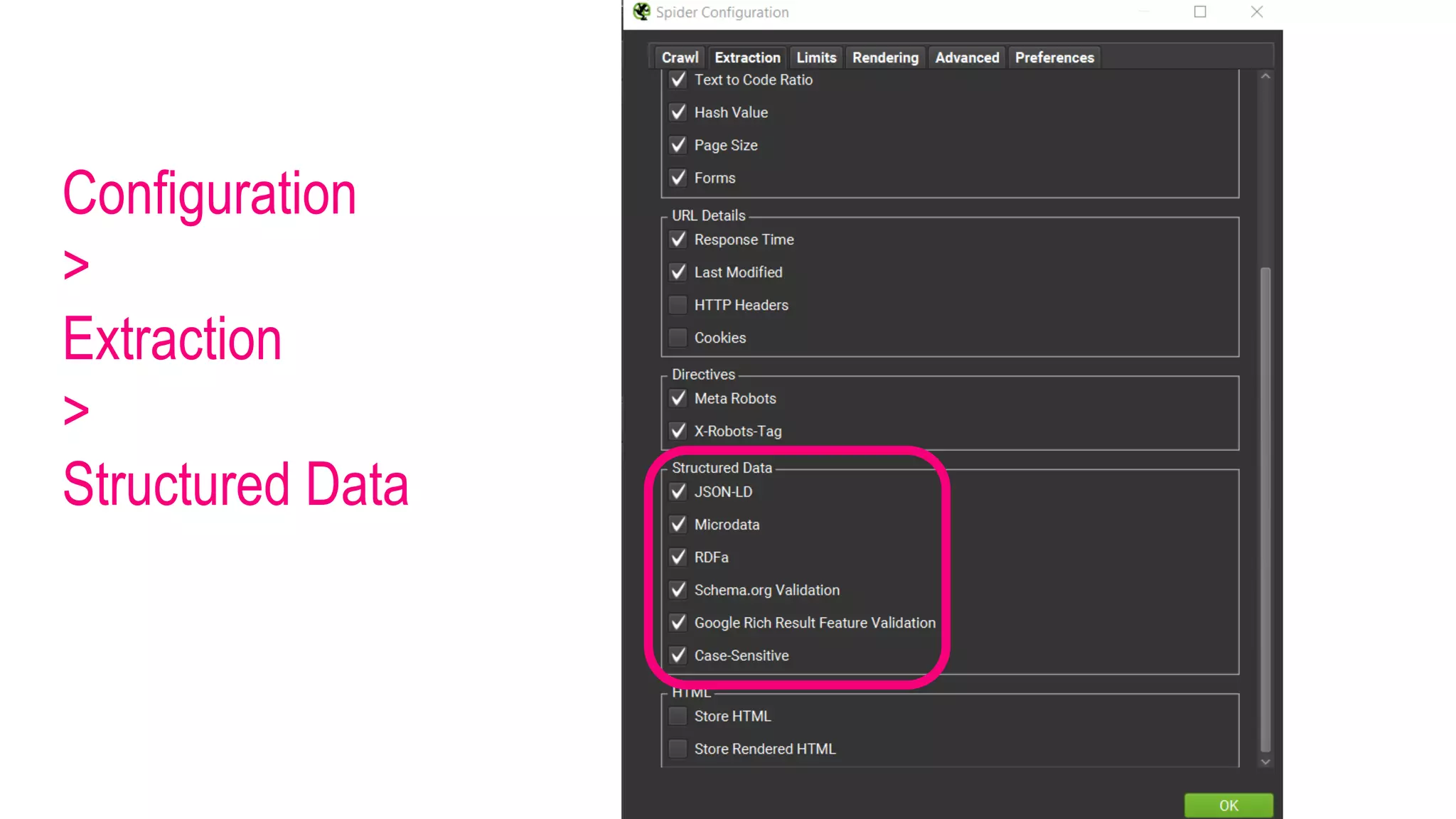Click the Structured Data group label
Image resolution: width=1456 pixels, height=819 pixels.
point(722,468)
